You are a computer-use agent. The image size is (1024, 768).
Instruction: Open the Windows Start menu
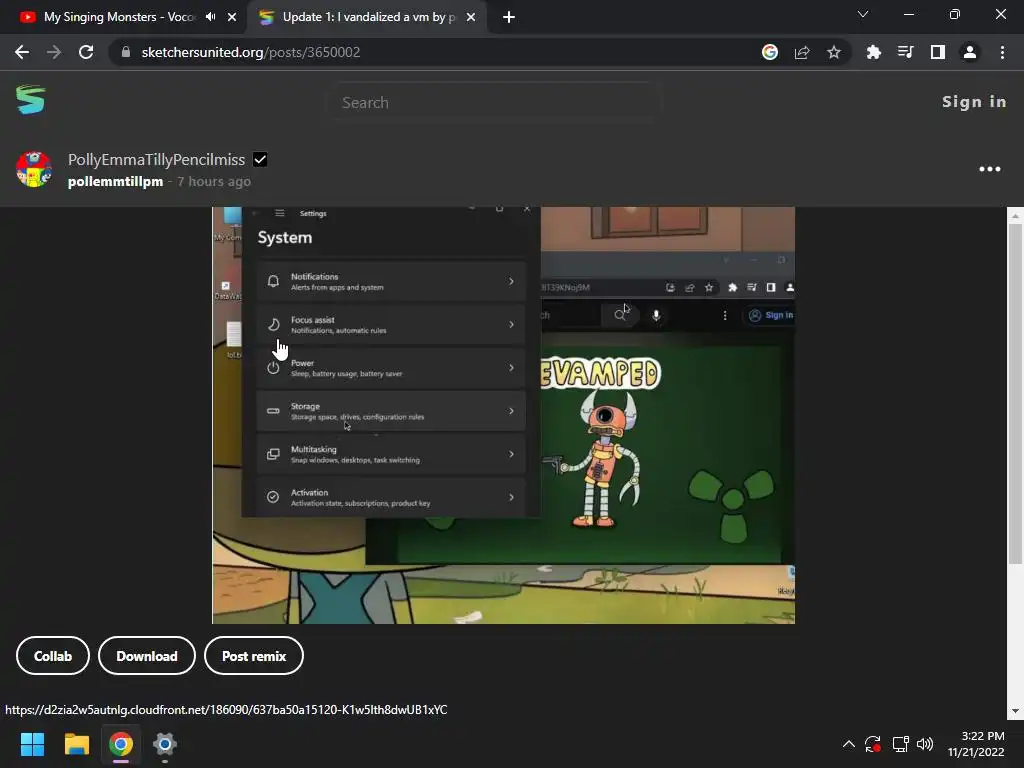tap(32, 744)
